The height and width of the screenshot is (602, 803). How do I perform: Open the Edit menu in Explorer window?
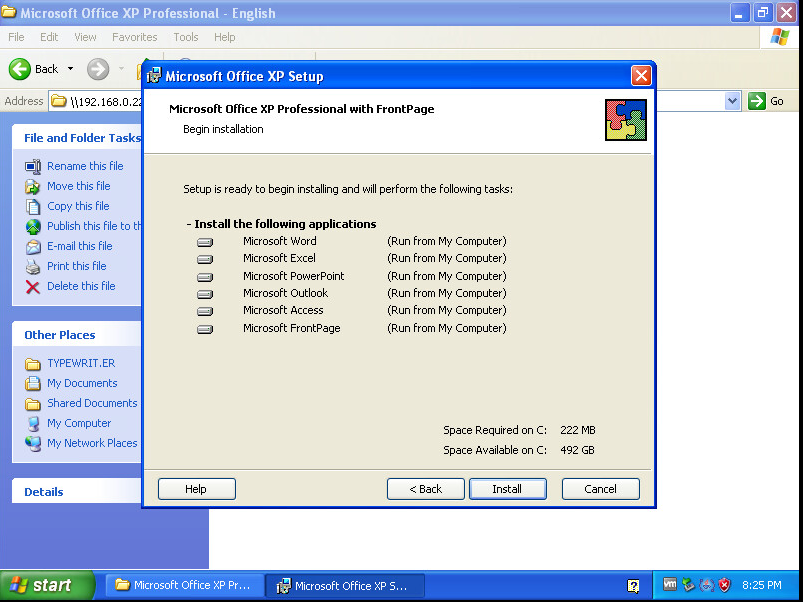tap(49, 37)
